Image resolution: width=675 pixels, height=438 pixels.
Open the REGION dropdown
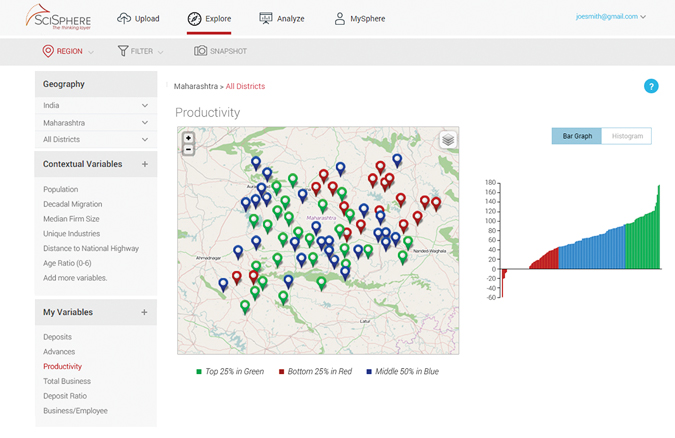click(x=68, y=51)
